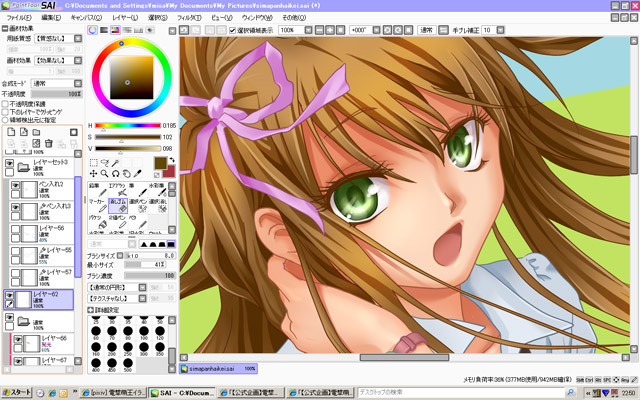Click the zoom in plus button
The width and height of the screenshot is (640, 400).
(x=330, y=30)
